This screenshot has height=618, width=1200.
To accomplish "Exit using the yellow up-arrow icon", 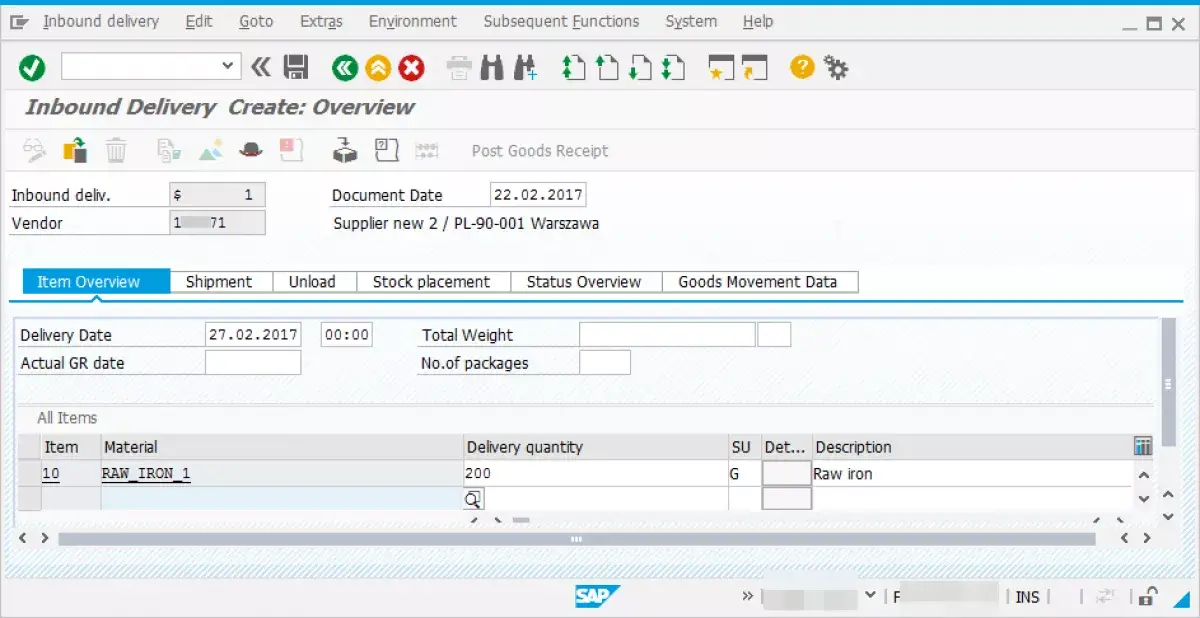I will [x=378, y=68].
